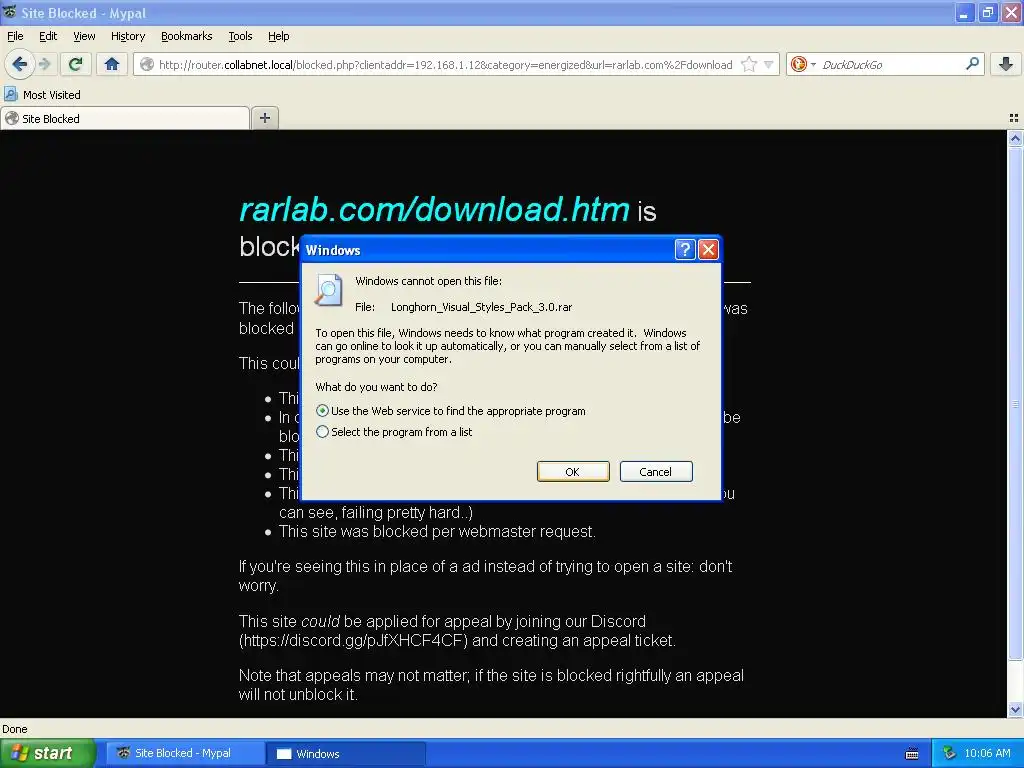Go back using the browser Back arrow
Viewport: 1024px width, 768px height.
point(20,64)
